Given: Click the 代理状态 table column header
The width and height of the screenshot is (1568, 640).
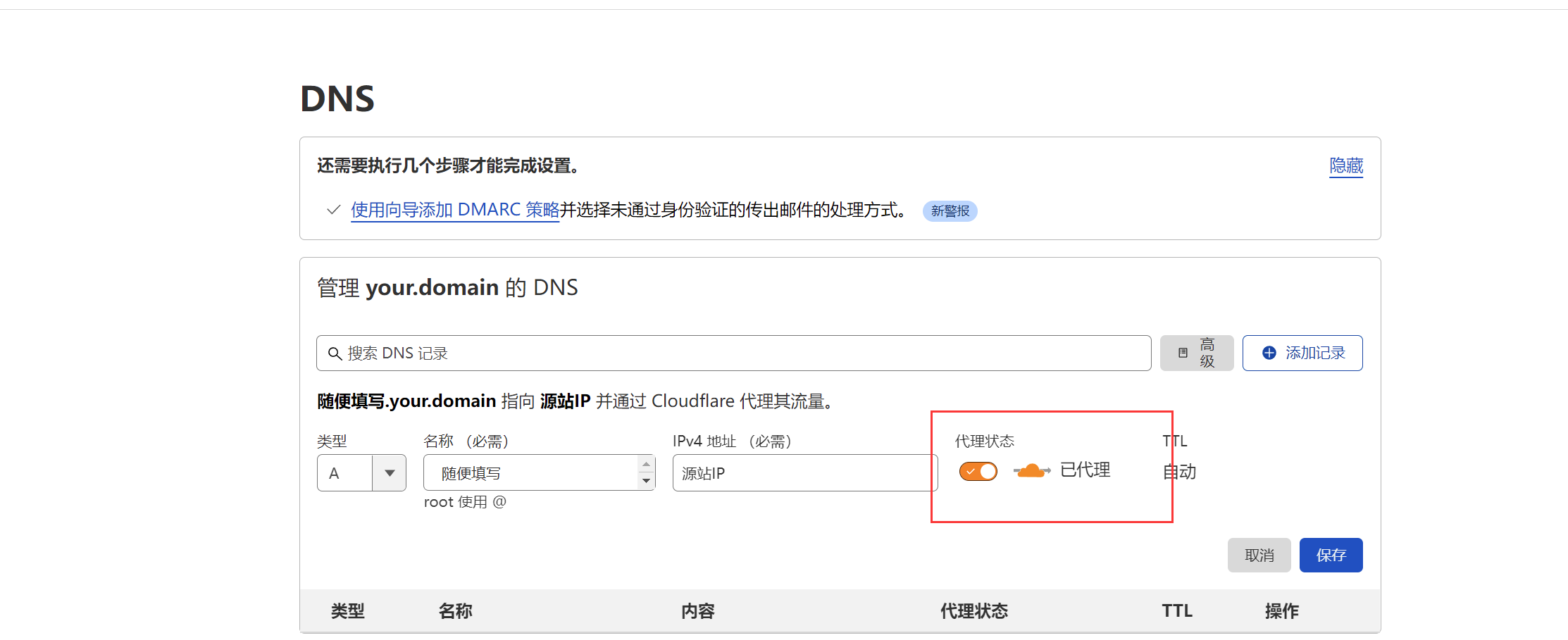Looking at the screenshot, I should point(975,611).
